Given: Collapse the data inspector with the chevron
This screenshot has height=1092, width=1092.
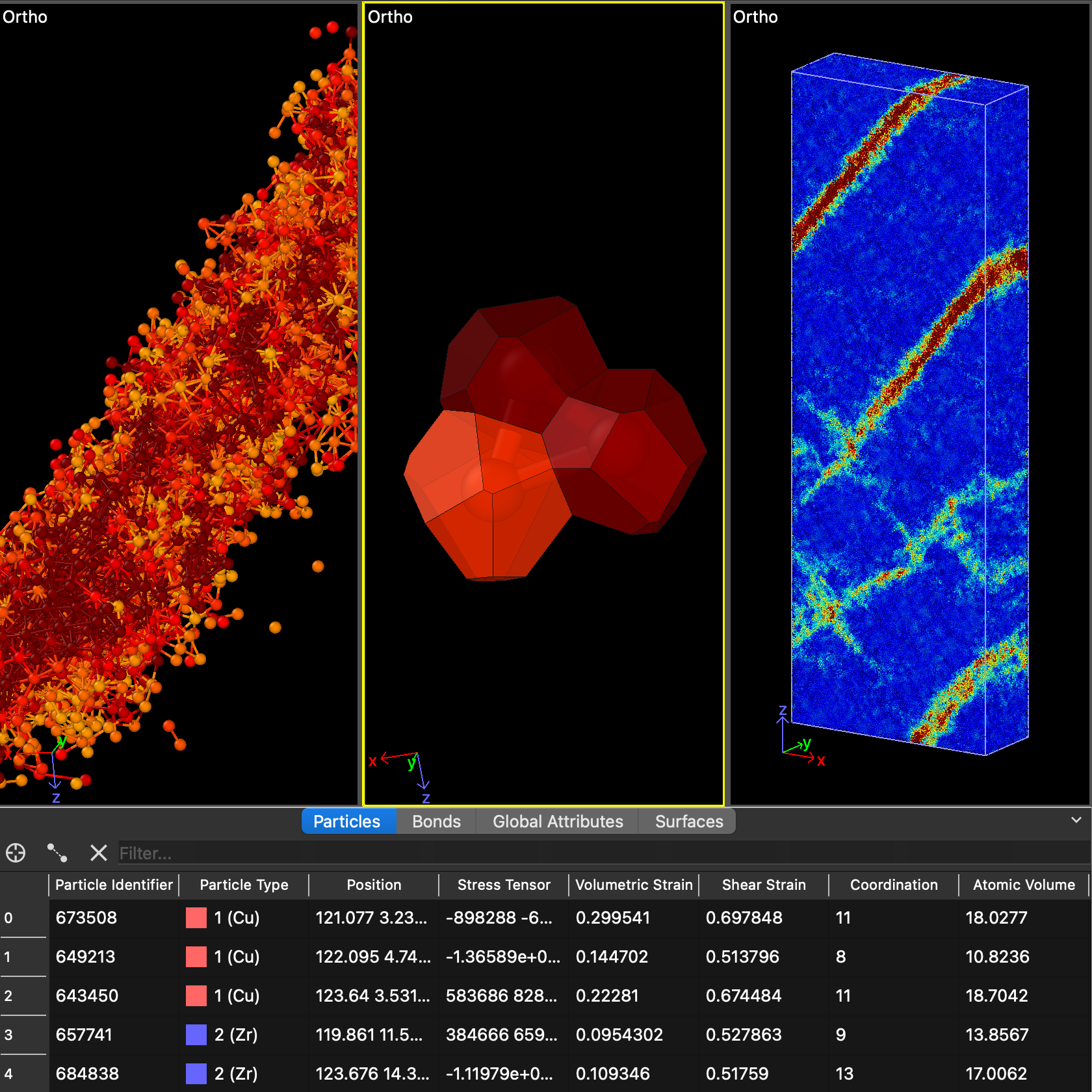Looking at the screenshot, I should 1076,820.
